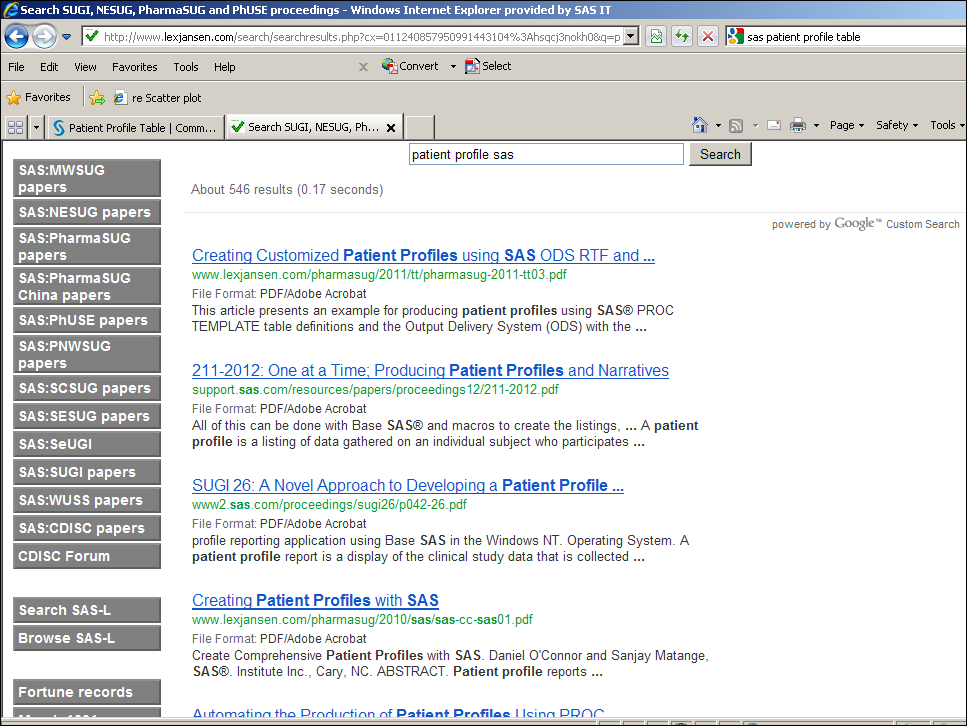The image size is (967, 726).
Task: Switch to the Patient Profile Table tab
Action: click(135, 127)
